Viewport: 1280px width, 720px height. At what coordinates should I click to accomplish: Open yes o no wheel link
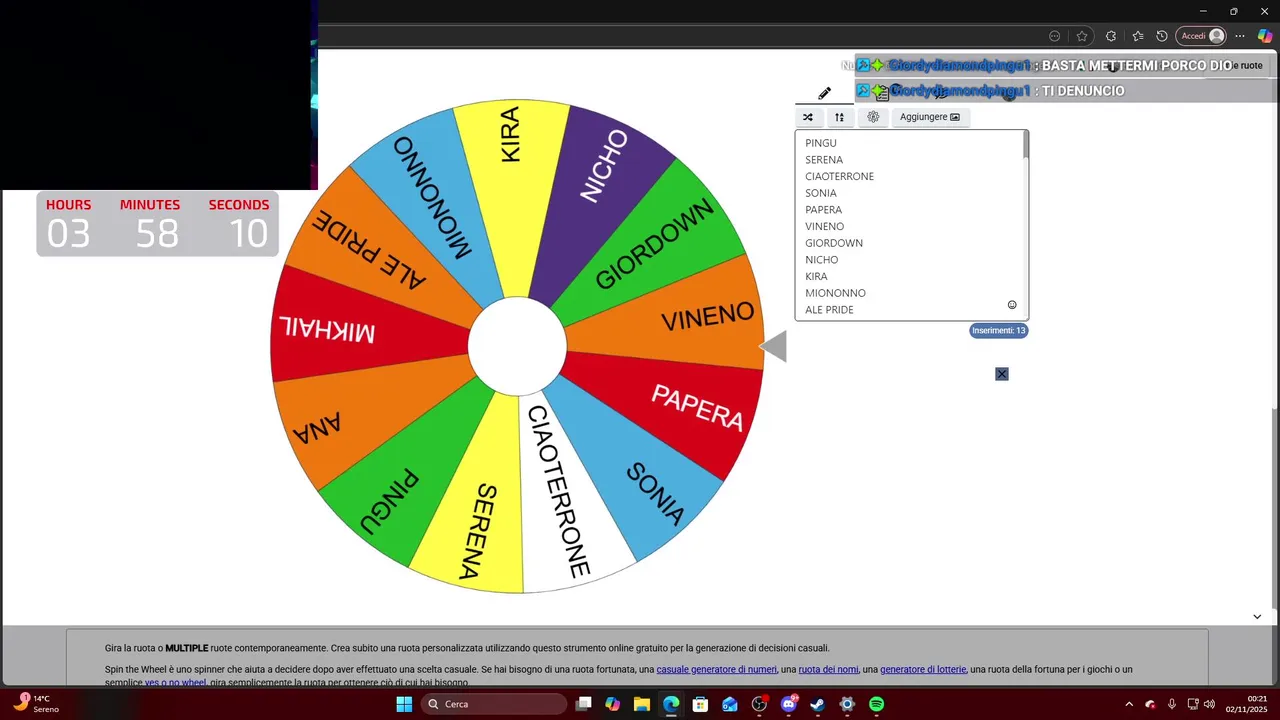(x=175, y=683)
